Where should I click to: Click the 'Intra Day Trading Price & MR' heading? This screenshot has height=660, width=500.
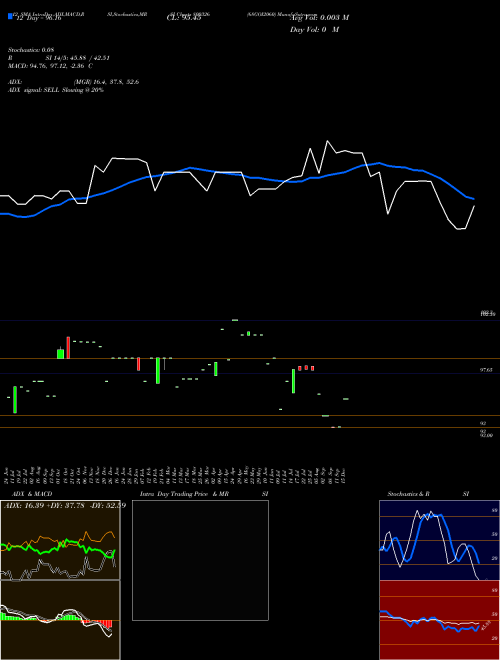click(x=184, y=494)
